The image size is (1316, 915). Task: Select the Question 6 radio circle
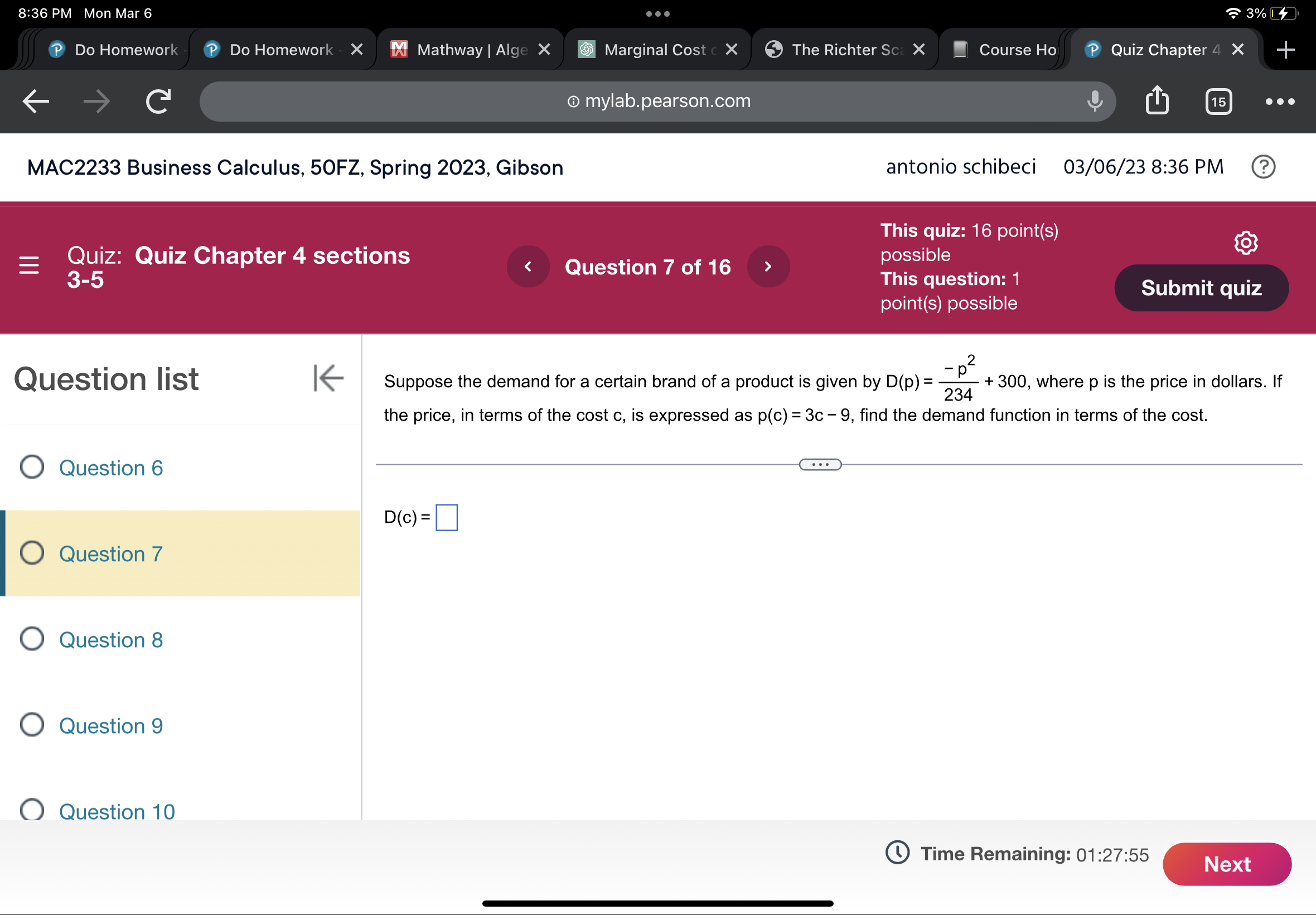pyautogui.click(x=32, y=467)
